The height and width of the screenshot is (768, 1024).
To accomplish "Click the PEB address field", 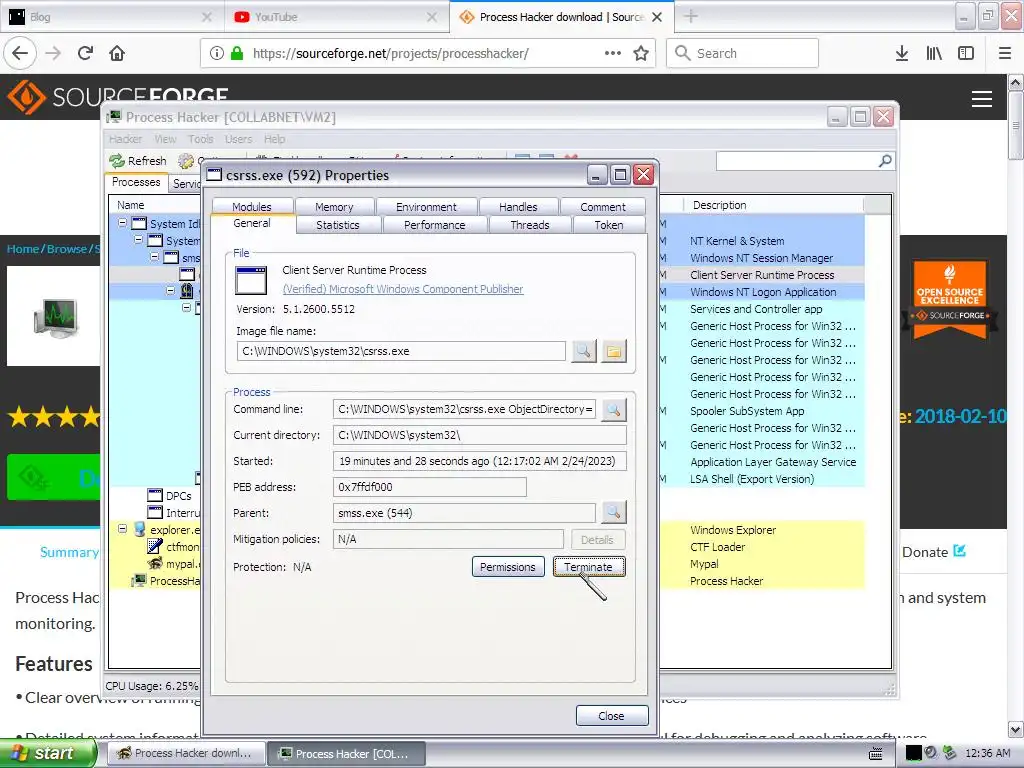I will (x=430, y=487).
